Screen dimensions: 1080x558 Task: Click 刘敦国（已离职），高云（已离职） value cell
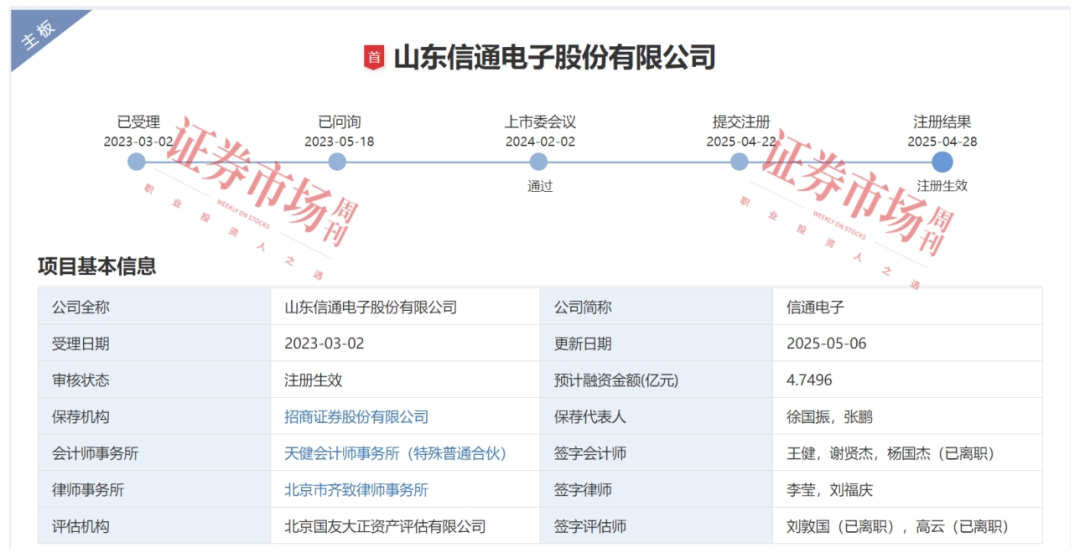click(x=908, y=526)
